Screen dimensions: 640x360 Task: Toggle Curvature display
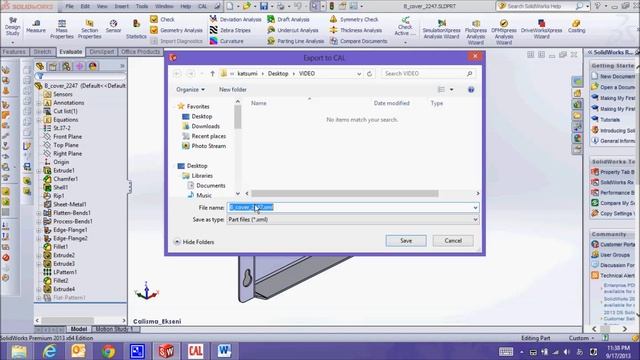(227, 41)
